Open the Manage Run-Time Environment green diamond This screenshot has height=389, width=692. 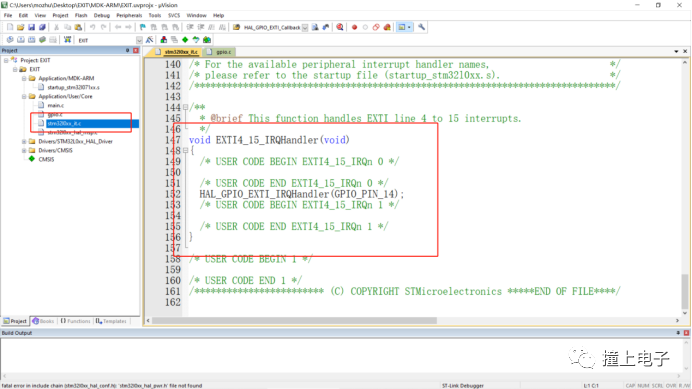[185, 40]
